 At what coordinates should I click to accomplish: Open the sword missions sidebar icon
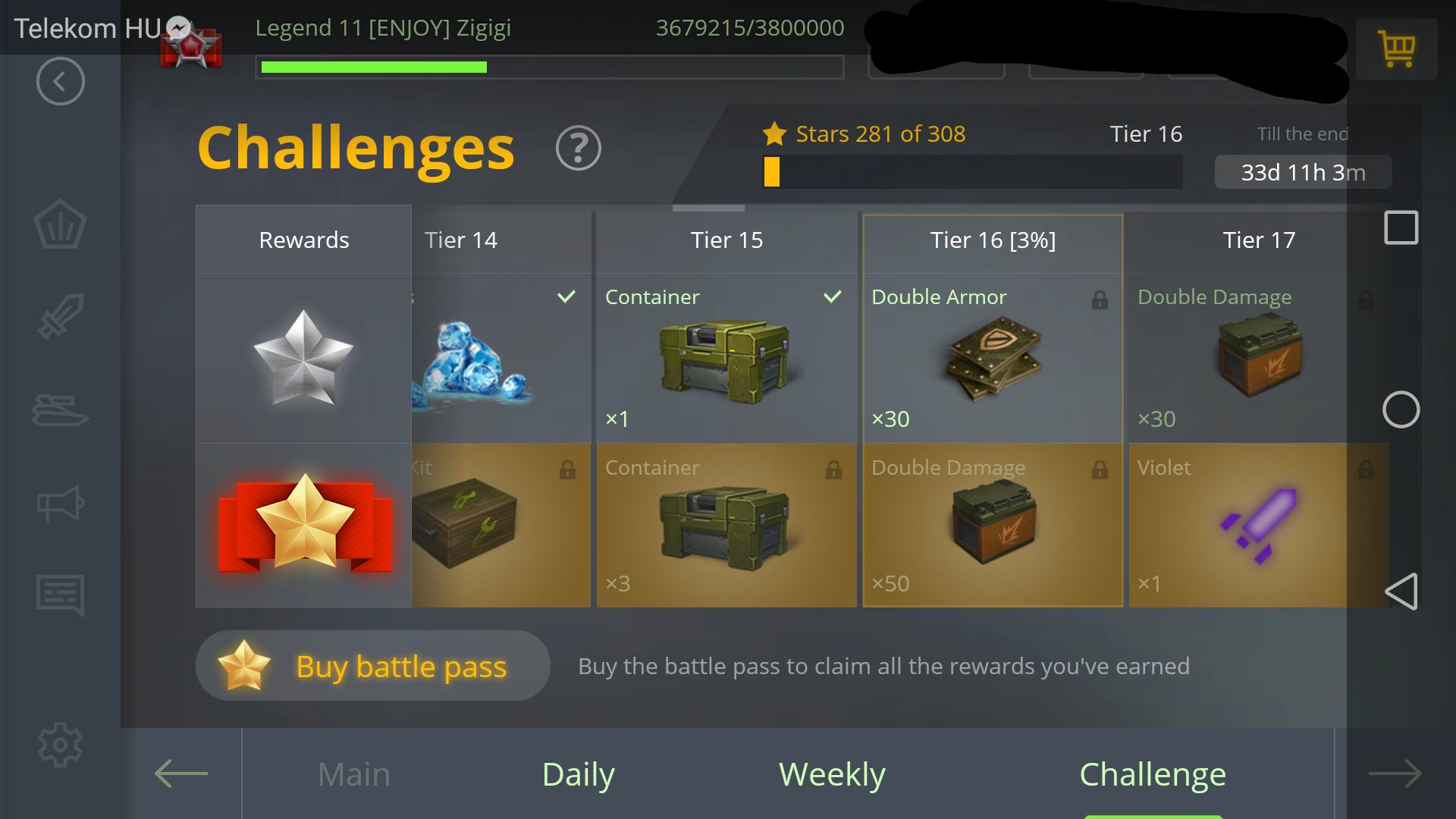point(60,316)
